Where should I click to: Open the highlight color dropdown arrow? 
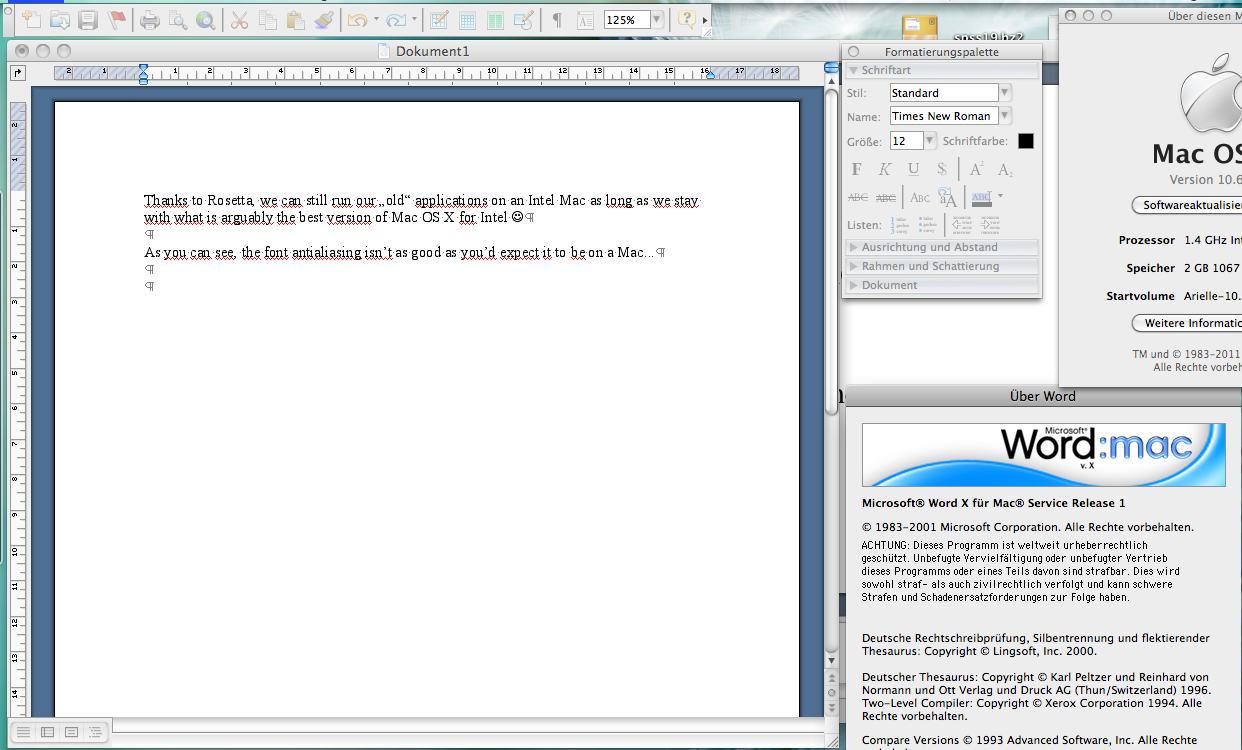pos(1000,196)
